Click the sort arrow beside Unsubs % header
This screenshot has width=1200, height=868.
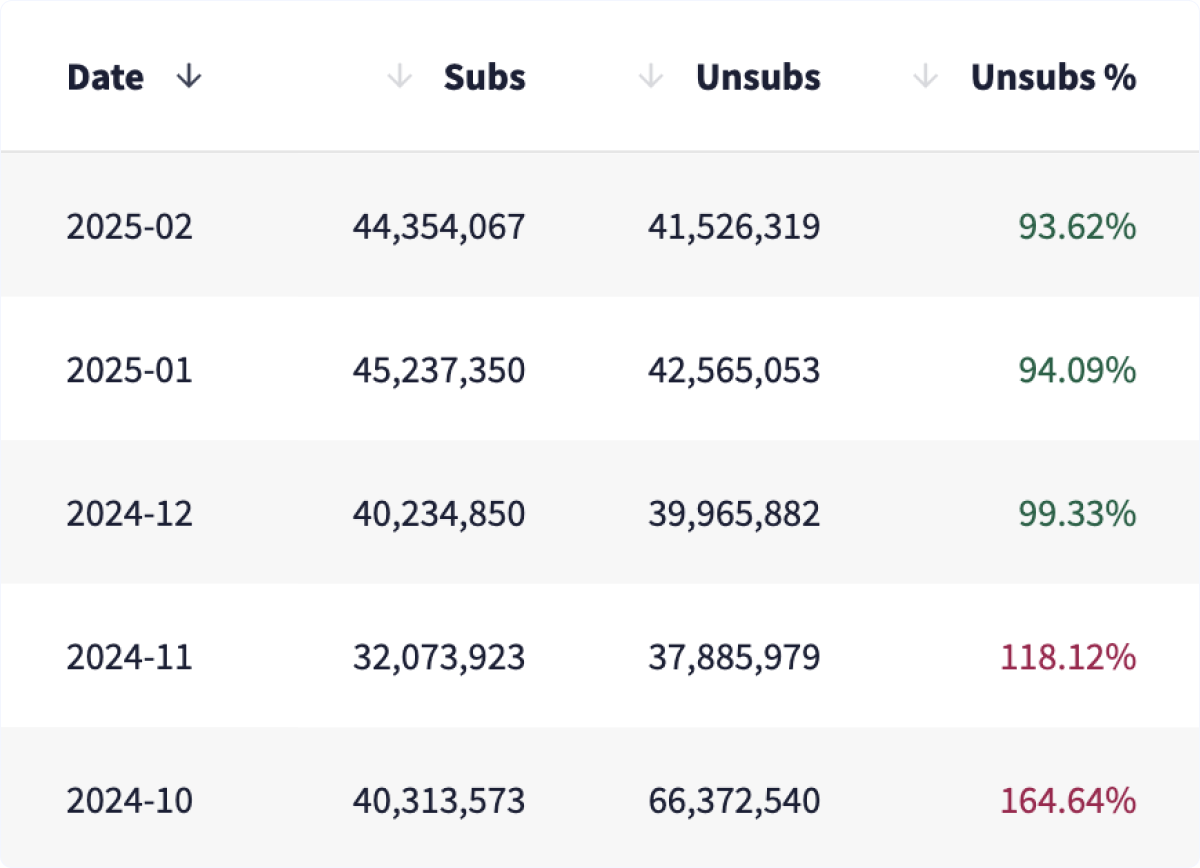[926, 77]
